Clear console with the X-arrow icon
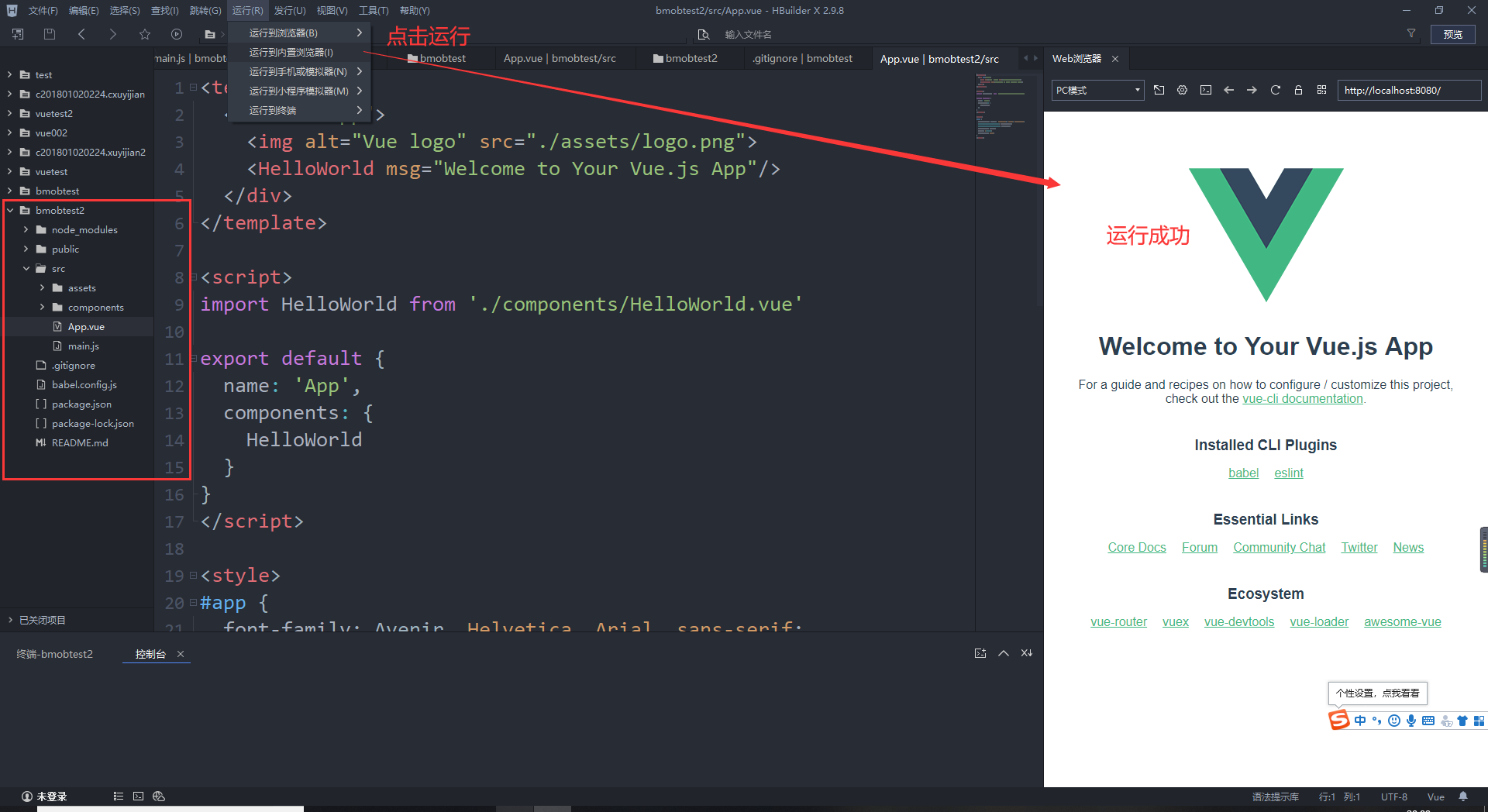1488x812 pixels. tap(1027, 653)
